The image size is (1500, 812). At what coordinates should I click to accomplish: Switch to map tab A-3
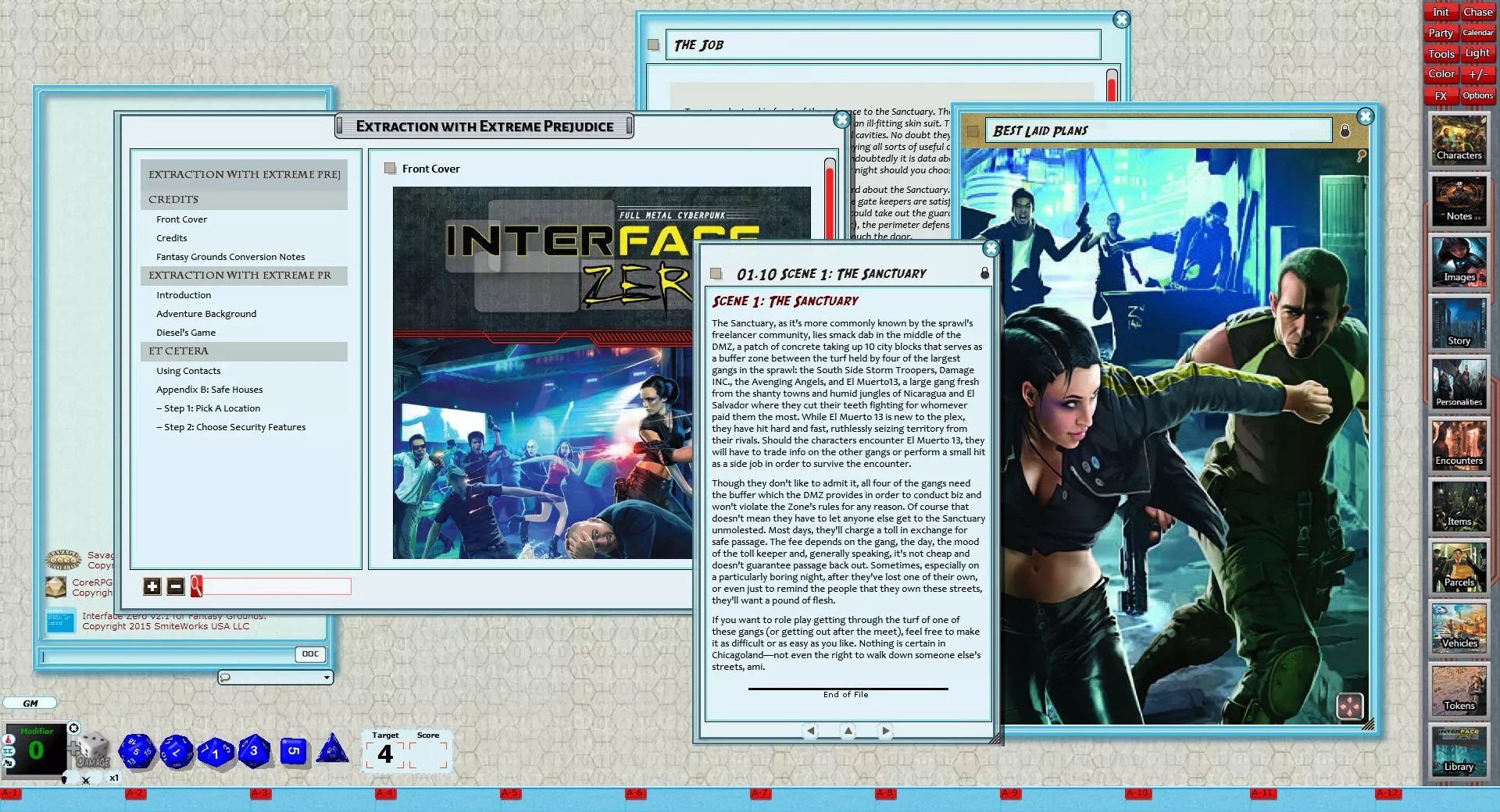[x=260, y=792]
